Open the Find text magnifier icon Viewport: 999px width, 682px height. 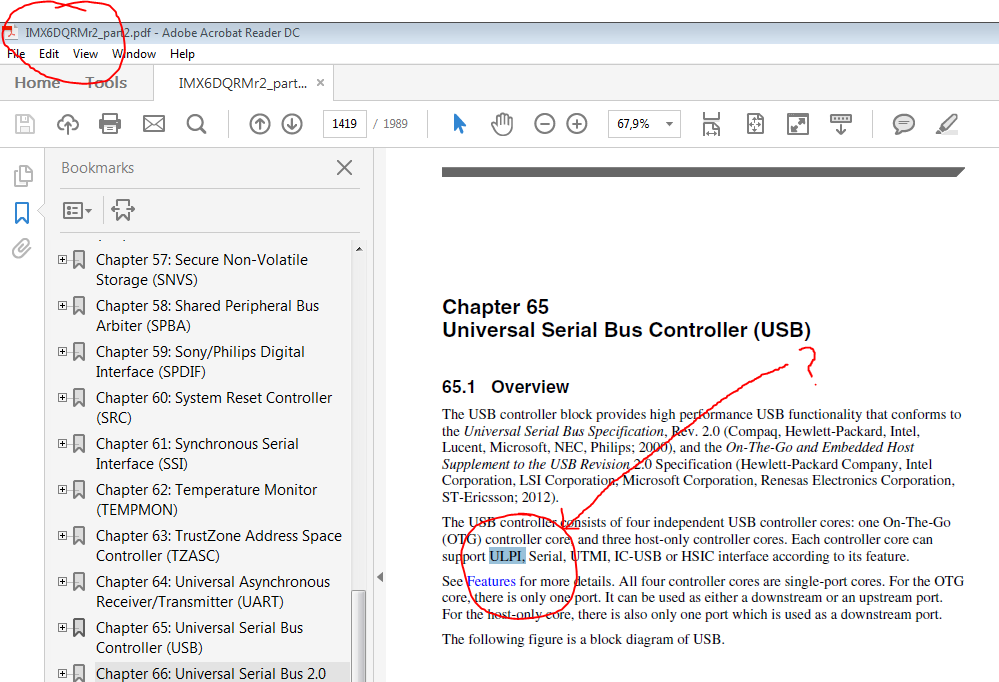pos(196,124)
